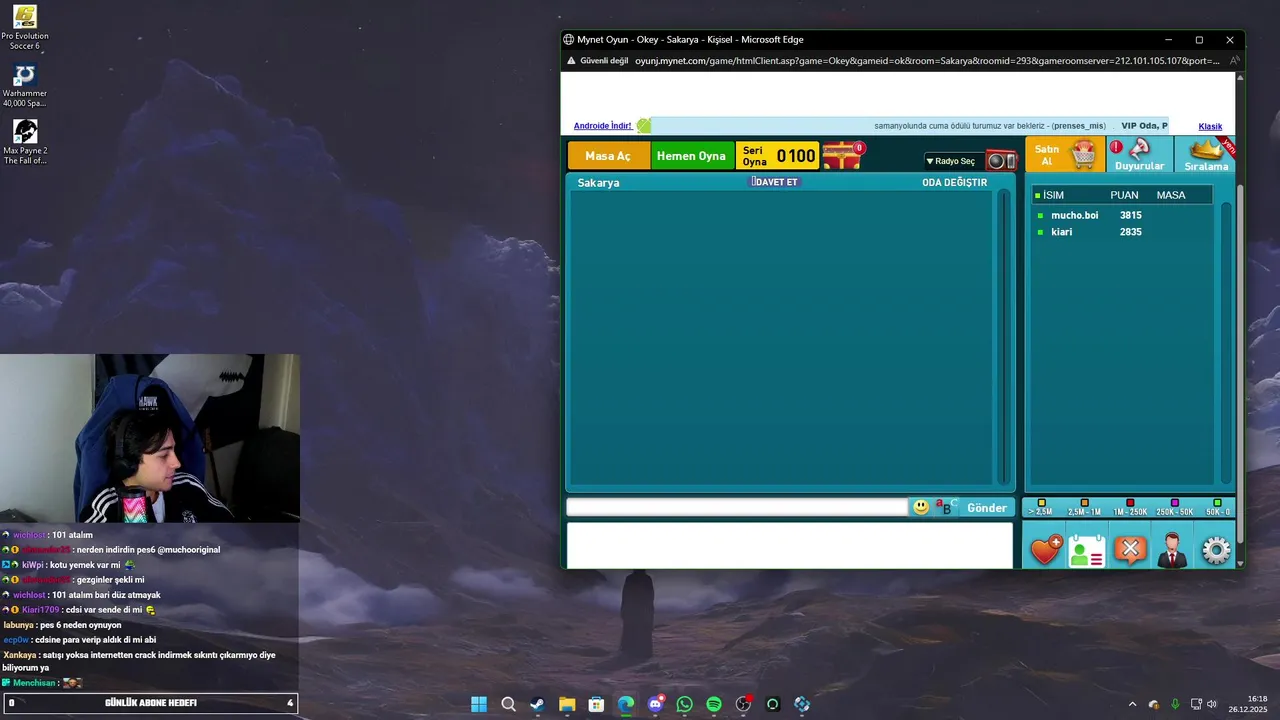This screenshot has width=1280, height=720.
Task: Open the Sıralama crown ranking
Action: click(1207, 154)
